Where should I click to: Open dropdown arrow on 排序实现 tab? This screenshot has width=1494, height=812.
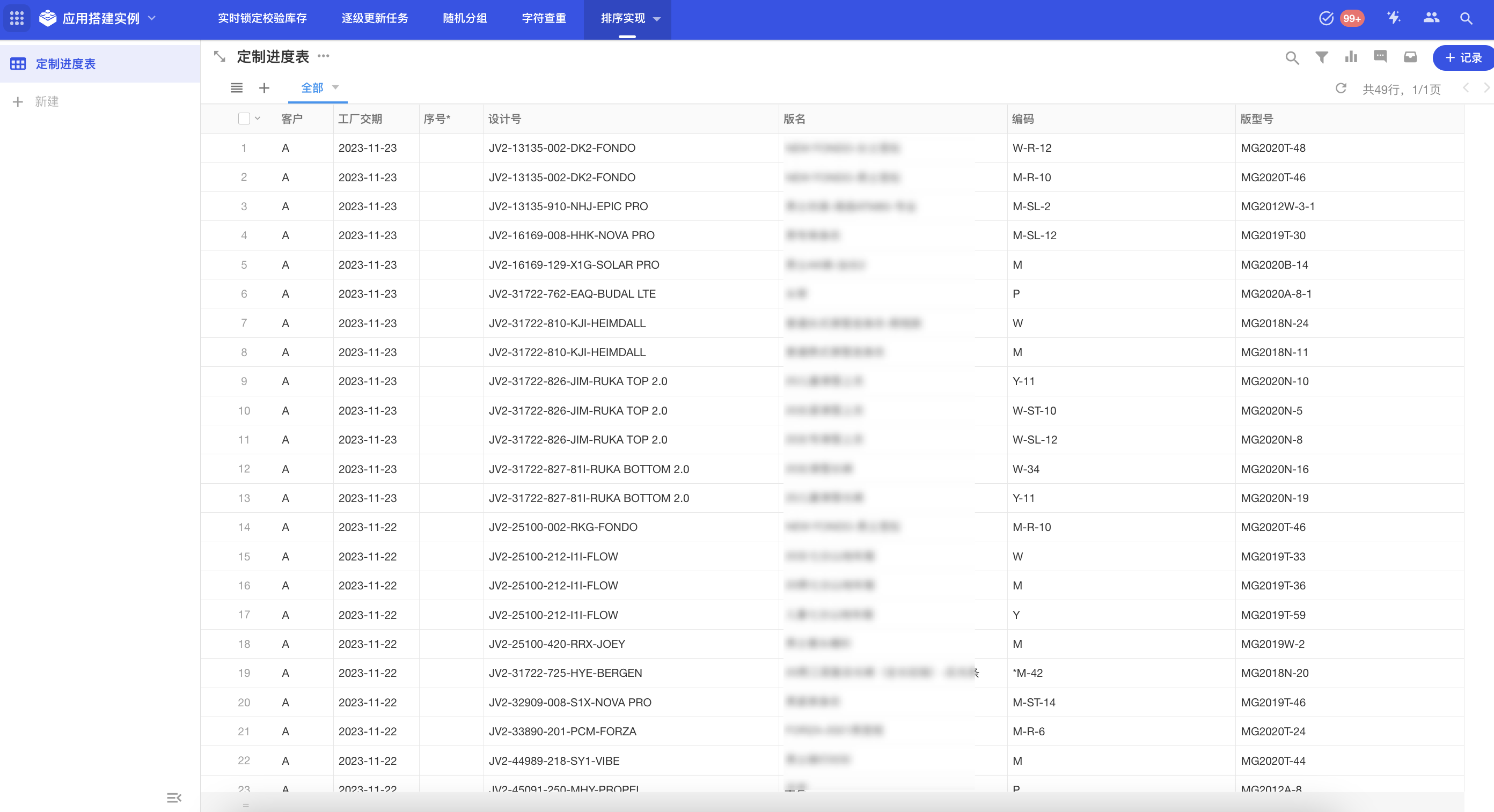point(657,19)
